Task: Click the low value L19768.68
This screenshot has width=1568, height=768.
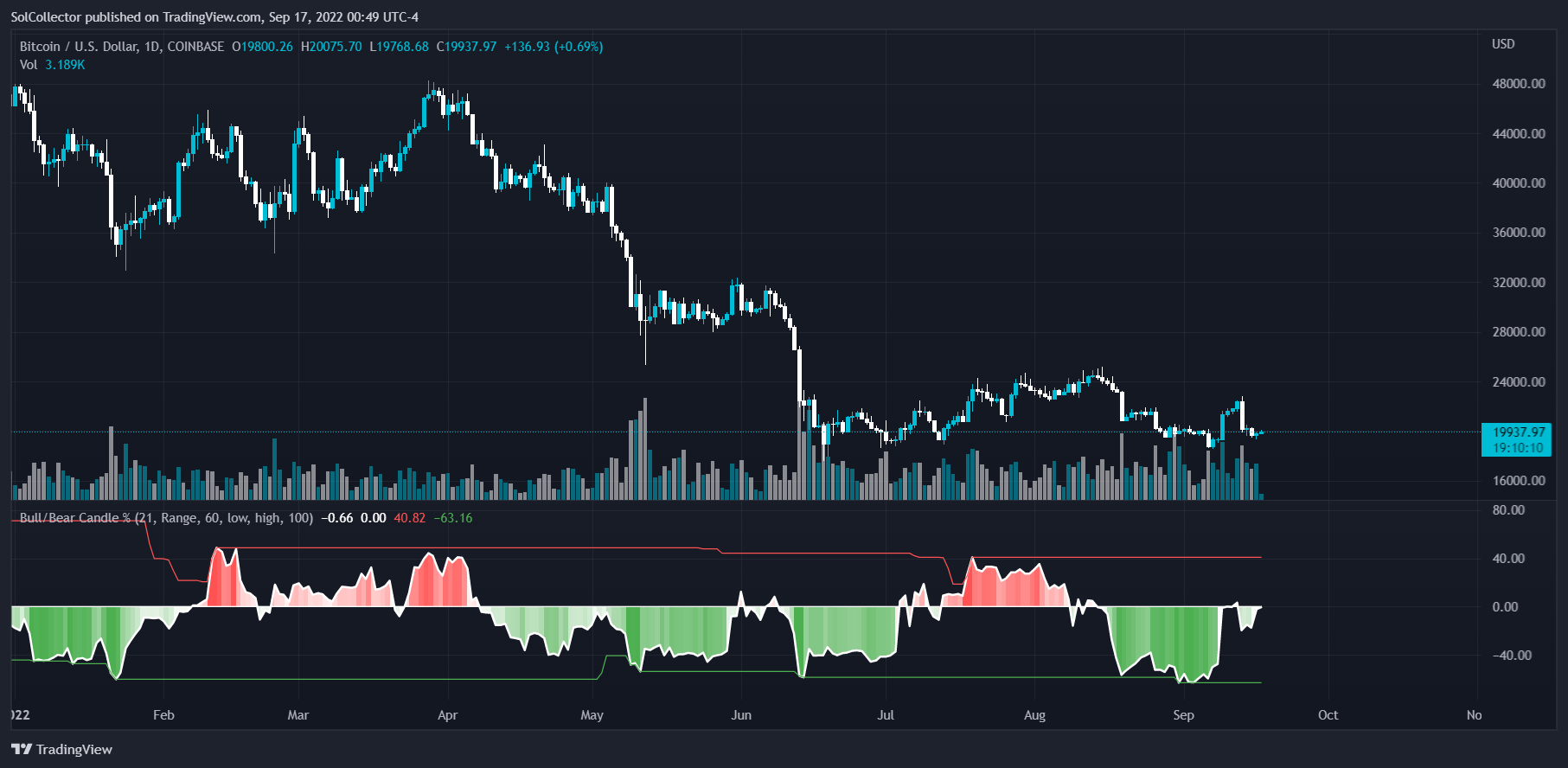Action: tap(399, 47)
